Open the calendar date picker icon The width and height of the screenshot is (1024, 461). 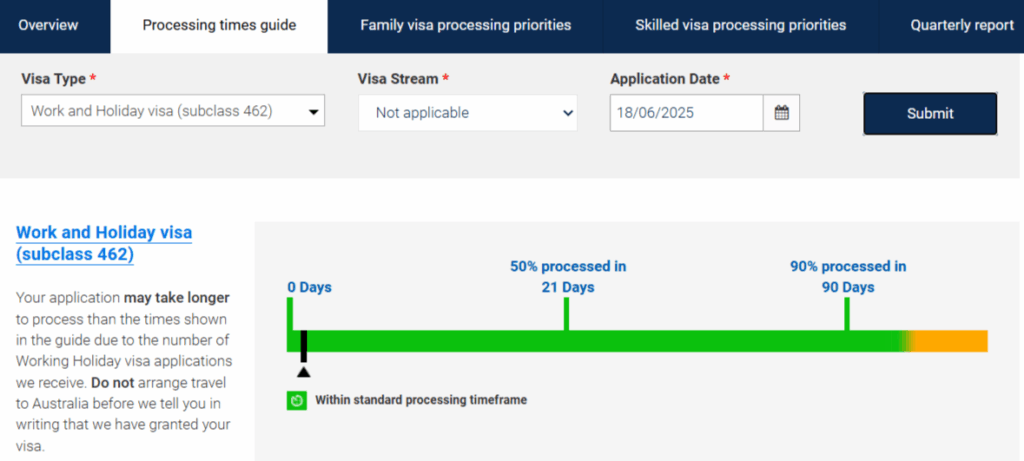tap(781, 113)
